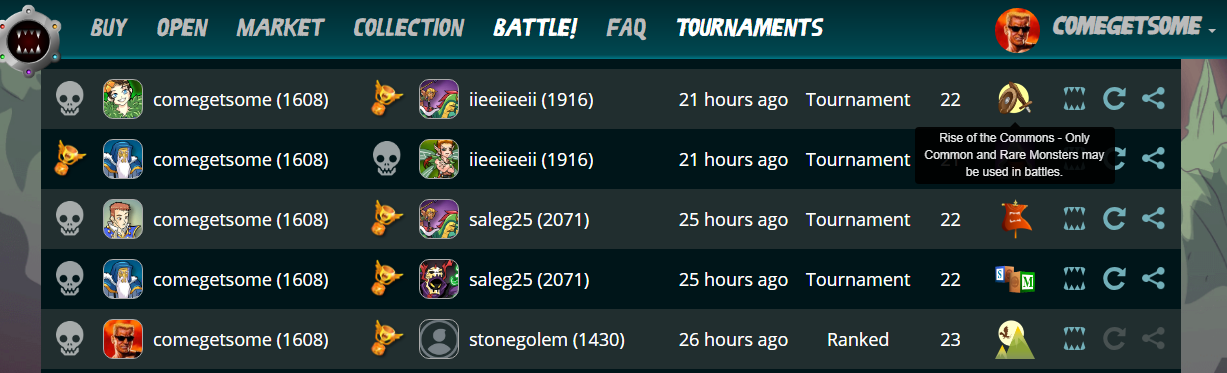
Task: Expand the COMEGETSOME account dropdown
Action: click(1134, 27)
